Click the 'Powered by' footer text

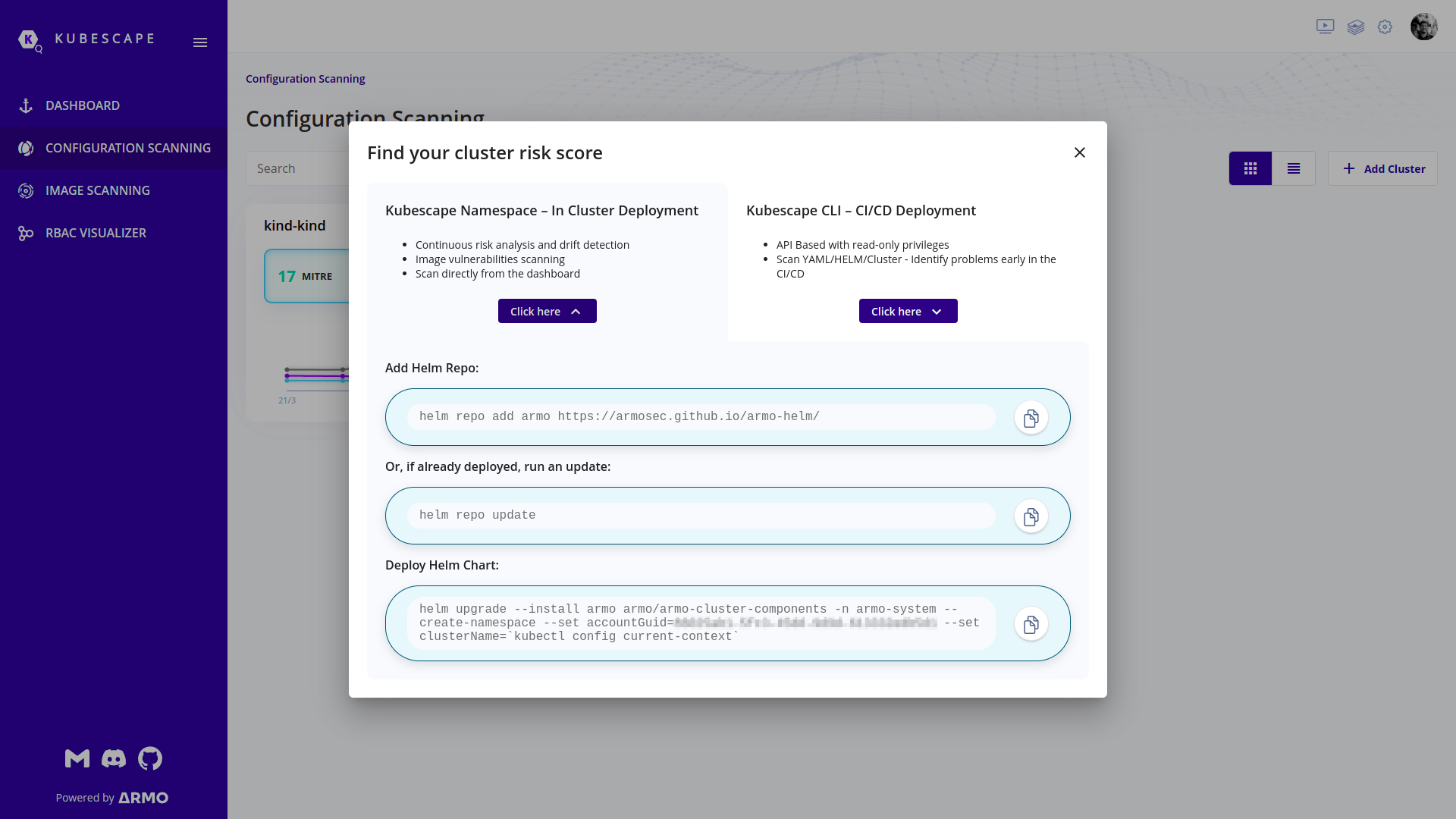[x=85, y=798]
